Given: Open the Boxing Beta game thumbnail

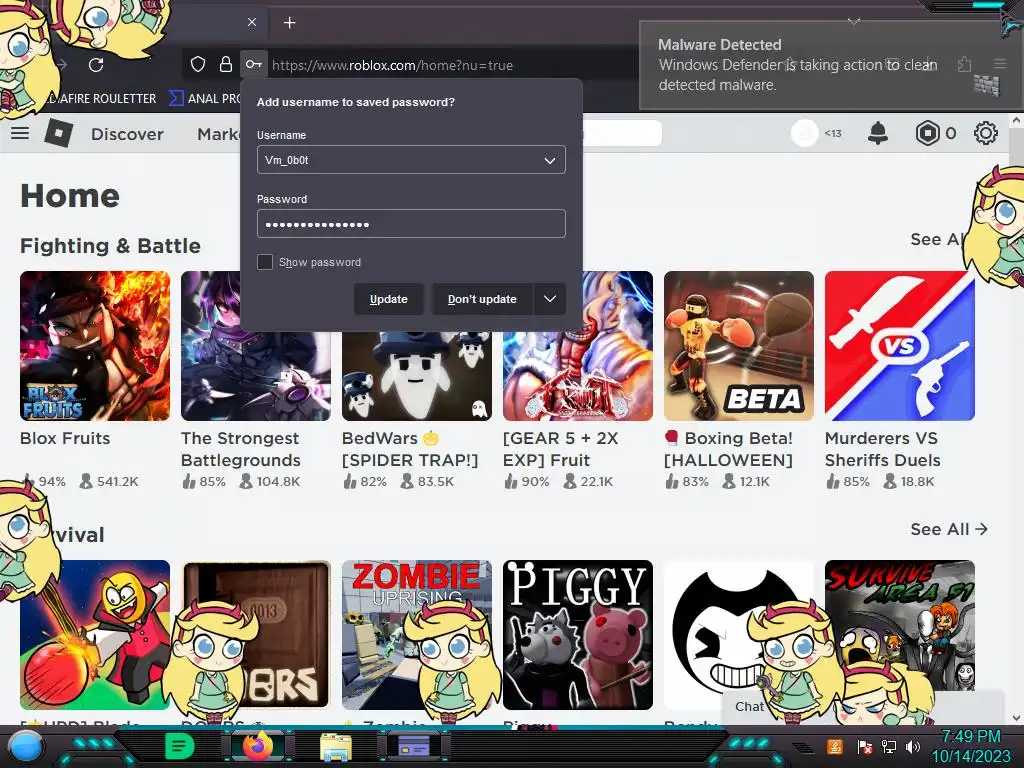Looking at the screenshot, I should [739, 346].
